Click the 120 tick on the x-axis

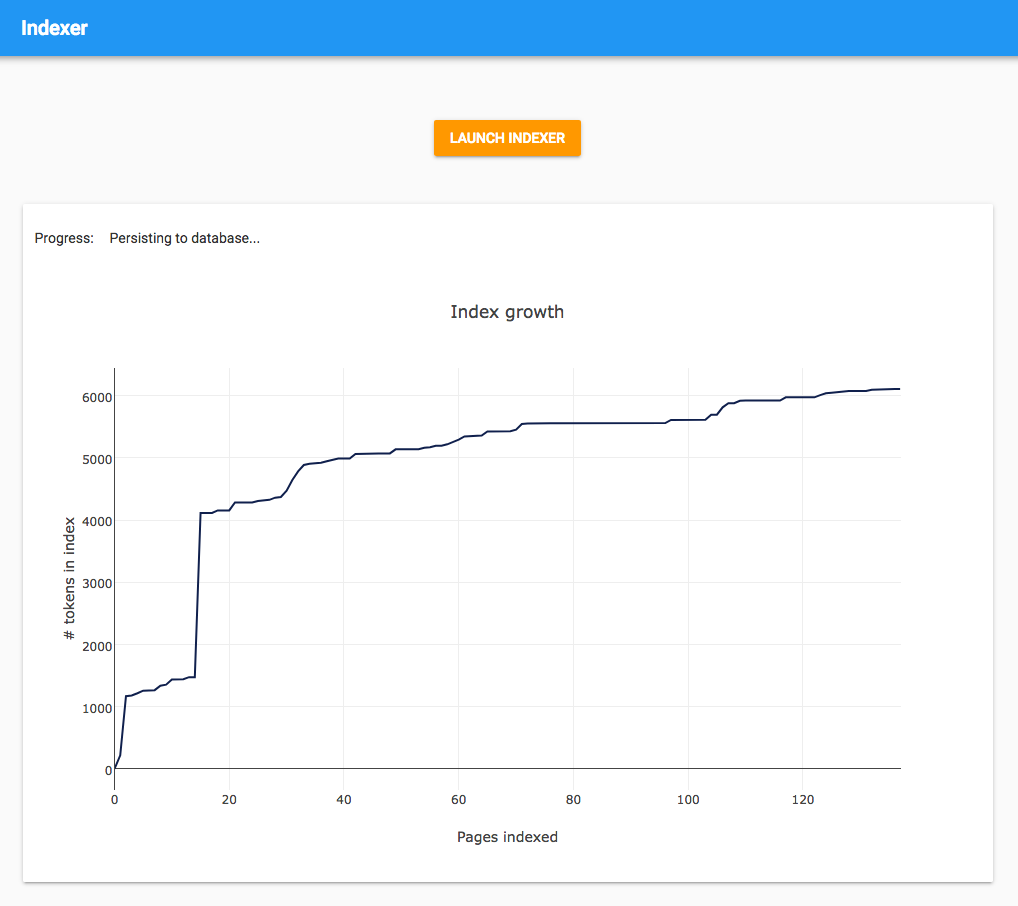click(x=802, y=800)
